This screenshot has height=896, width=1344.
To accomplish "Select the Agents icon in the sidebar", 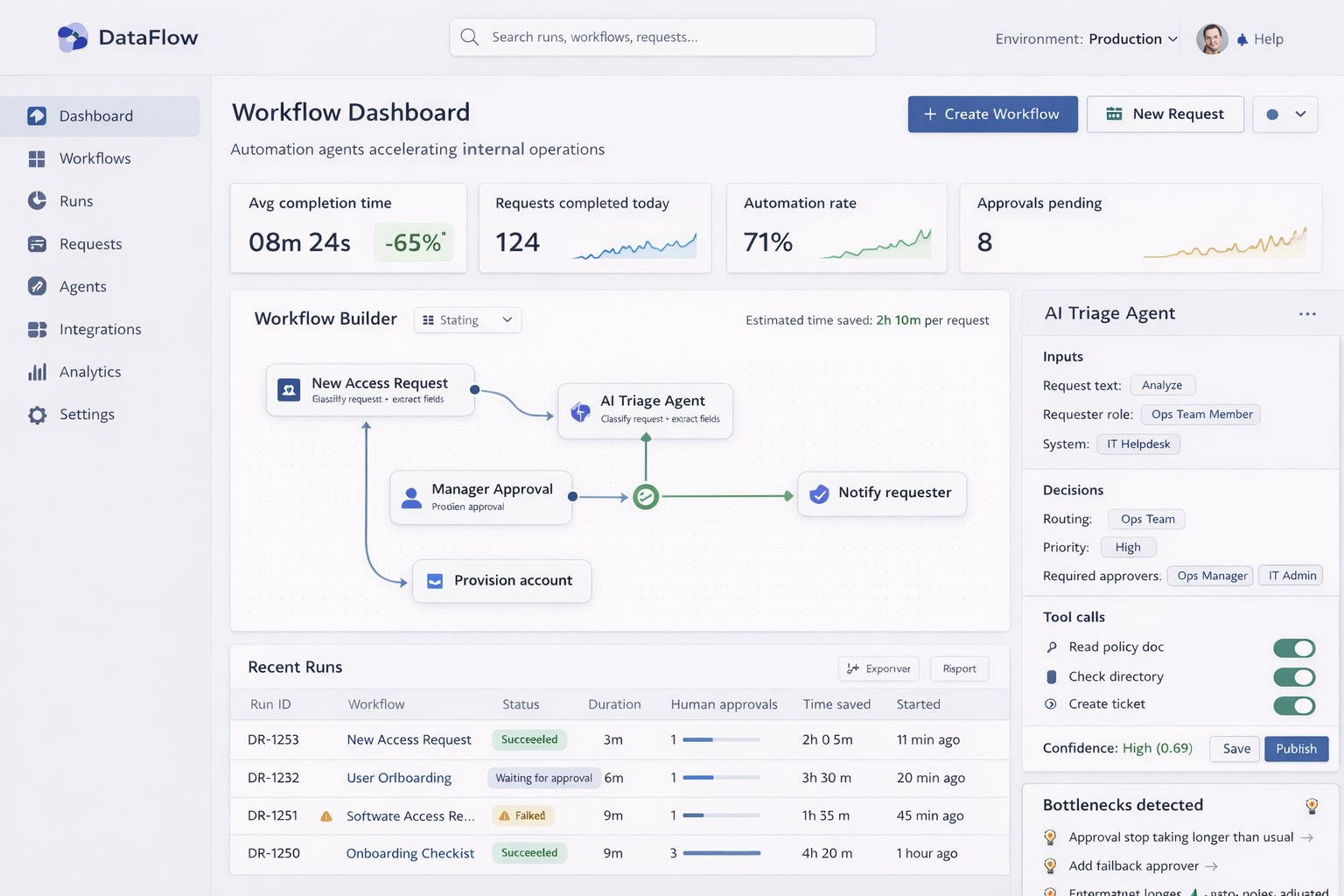I will click(x=38, y=286).
